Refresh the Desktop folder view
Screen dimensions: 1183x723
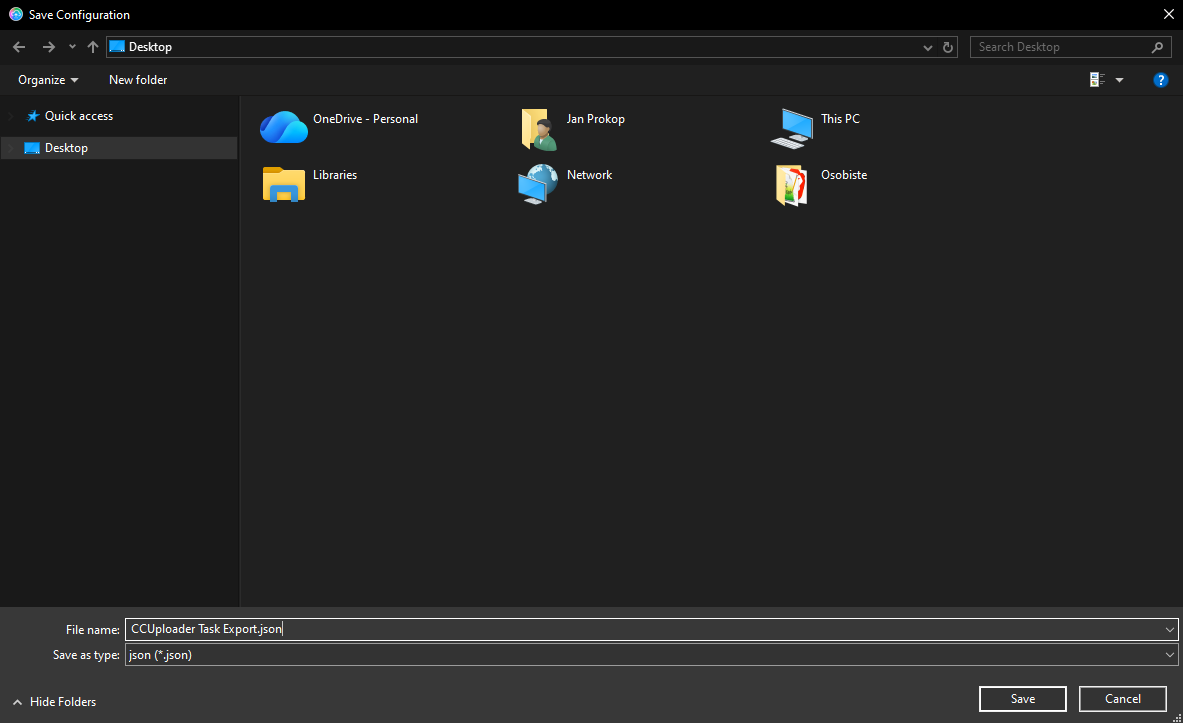(948, 47)
